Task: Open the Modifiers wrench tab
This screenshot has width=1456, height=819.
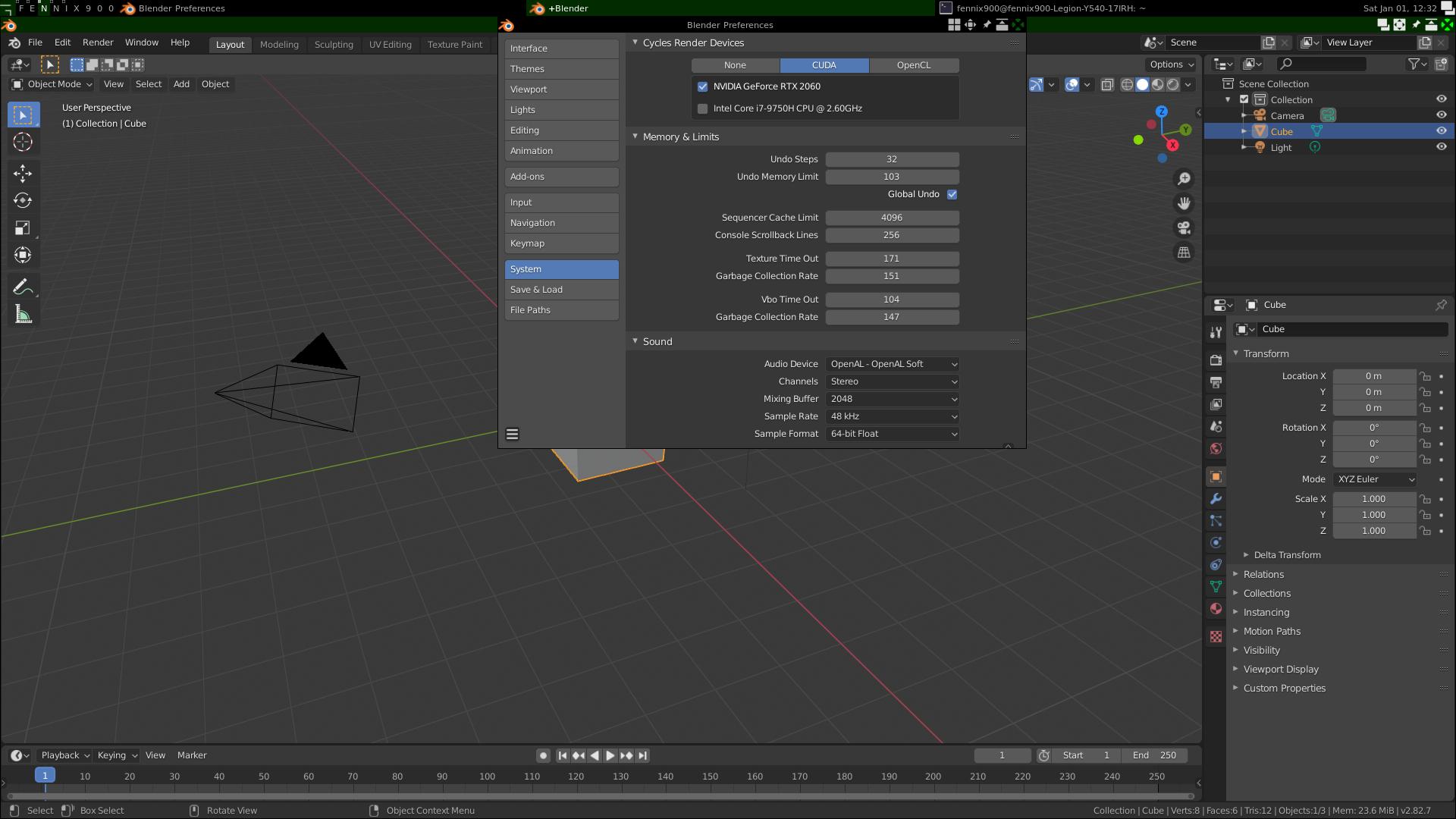Action: point(1216,499)
